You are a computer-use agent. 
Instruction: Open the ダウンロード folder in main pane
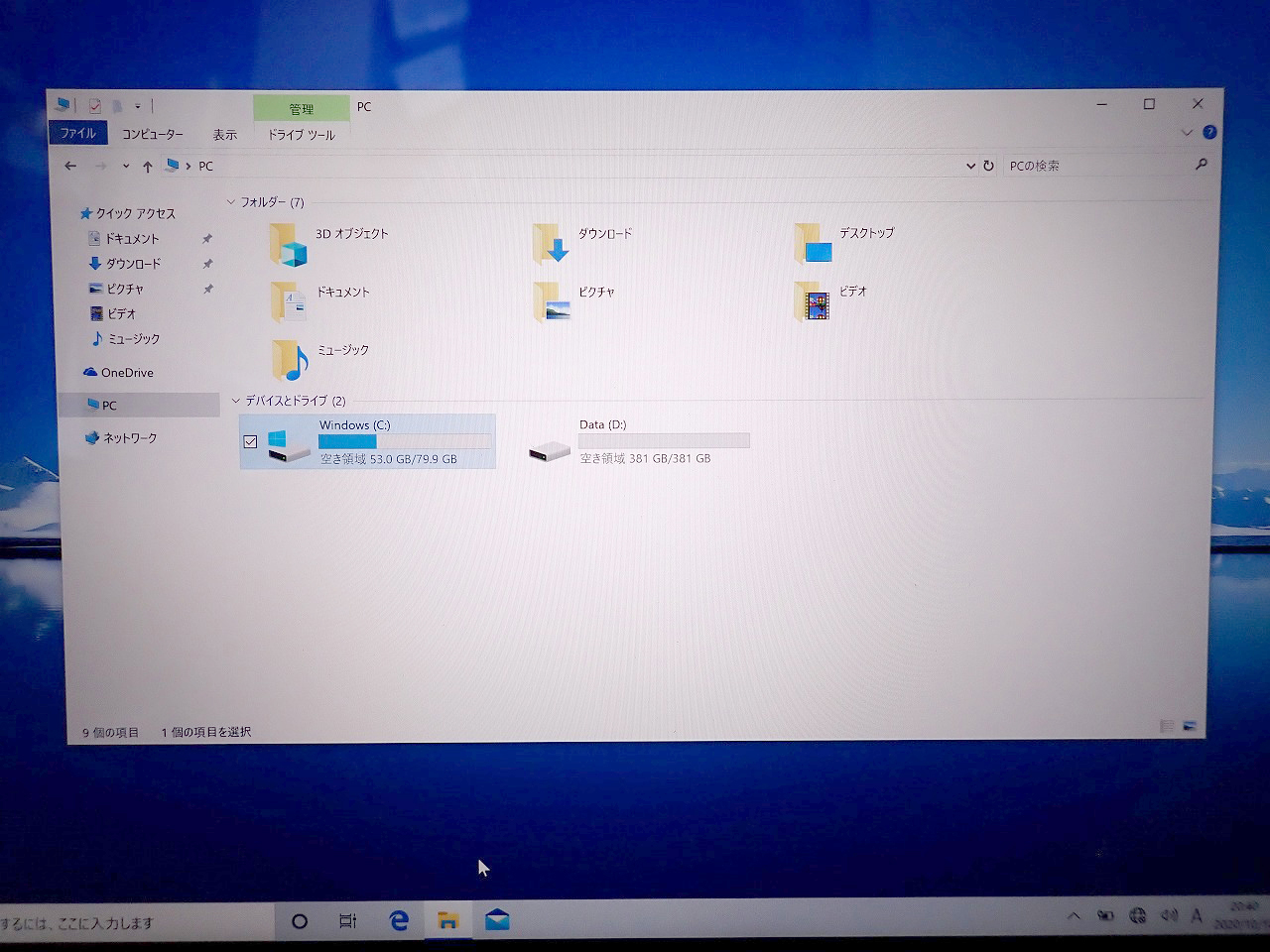pyautogui.click(x=552, y=244)
